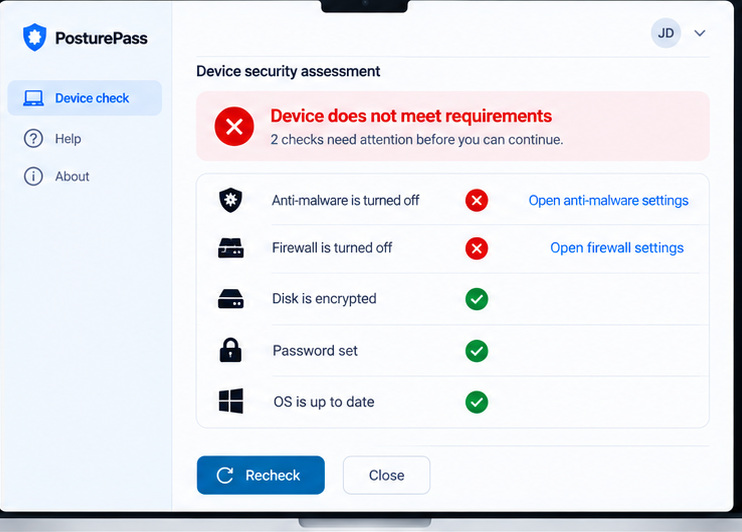Open firewall settings link
Viewport: 742px width, 532px height.
click(617, 248)
